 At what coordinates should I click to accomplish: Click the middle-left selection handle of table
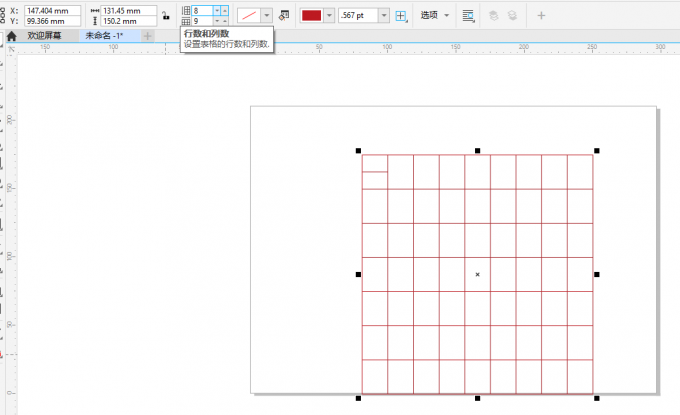358,274
